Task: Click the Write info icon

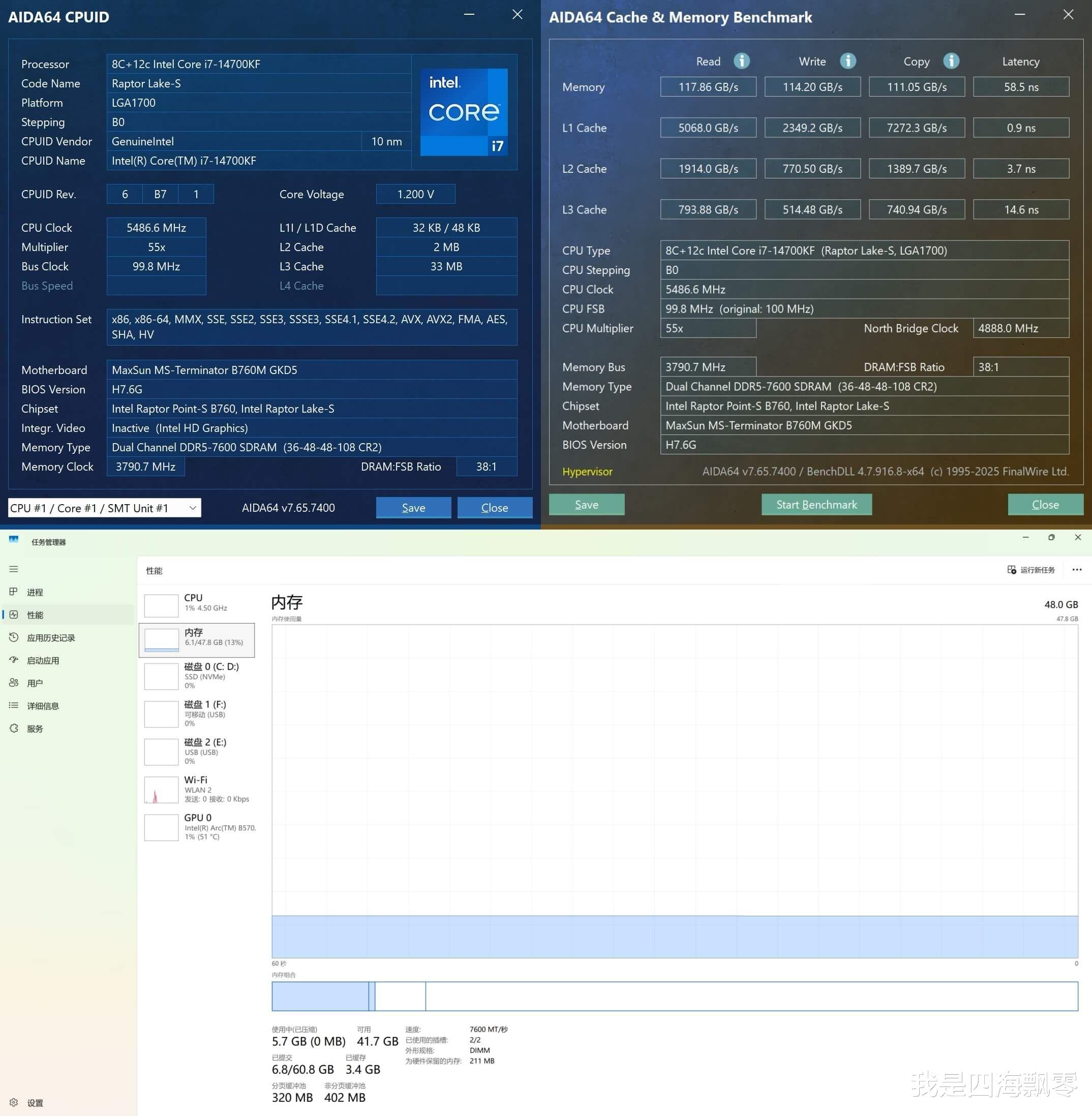Action: click(847, 61)
